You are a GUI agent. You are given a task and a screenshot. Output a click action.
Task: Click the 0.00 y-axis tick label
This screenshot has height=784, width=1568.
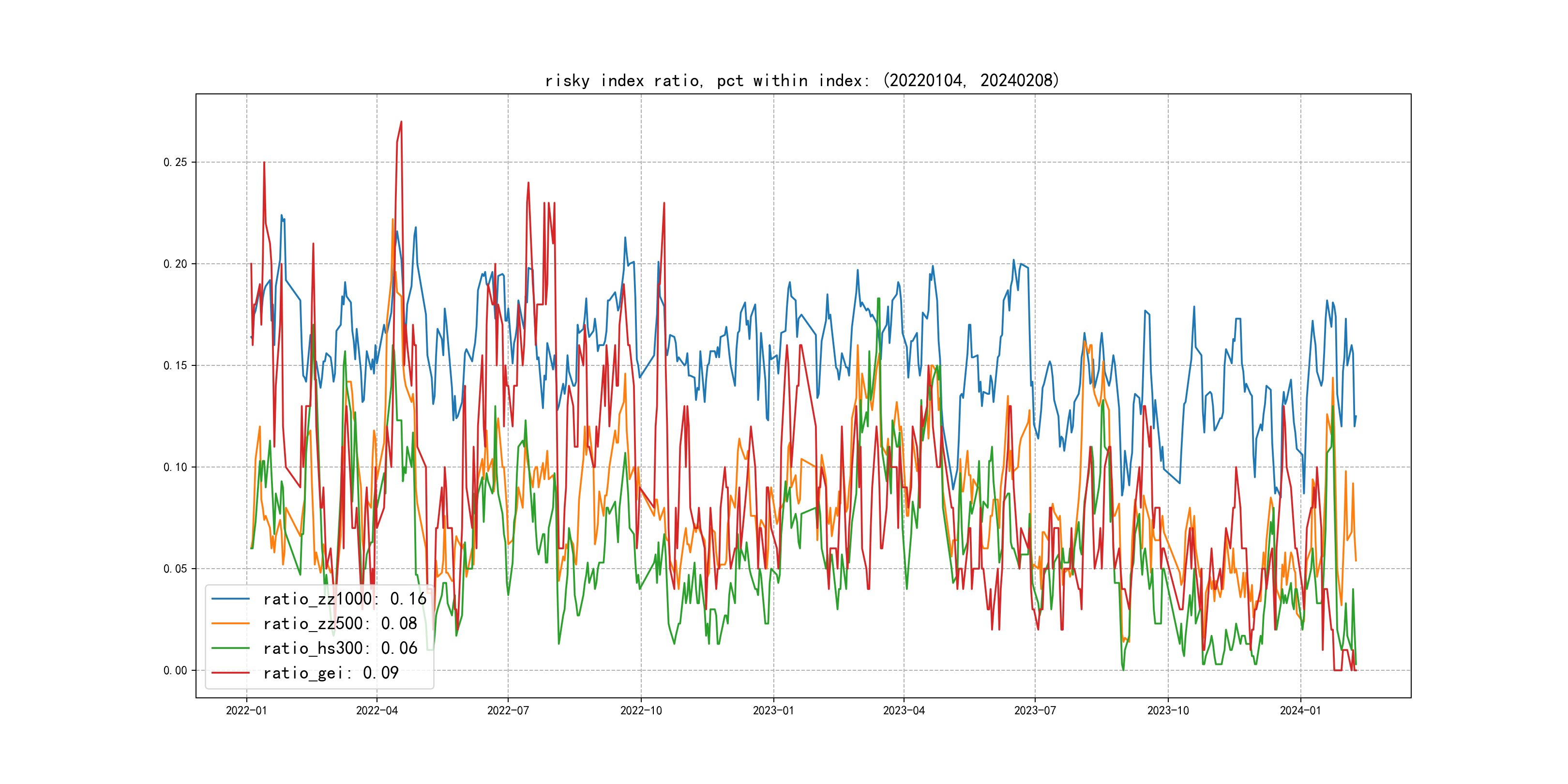pyautogui.click(x=175, y=670)
